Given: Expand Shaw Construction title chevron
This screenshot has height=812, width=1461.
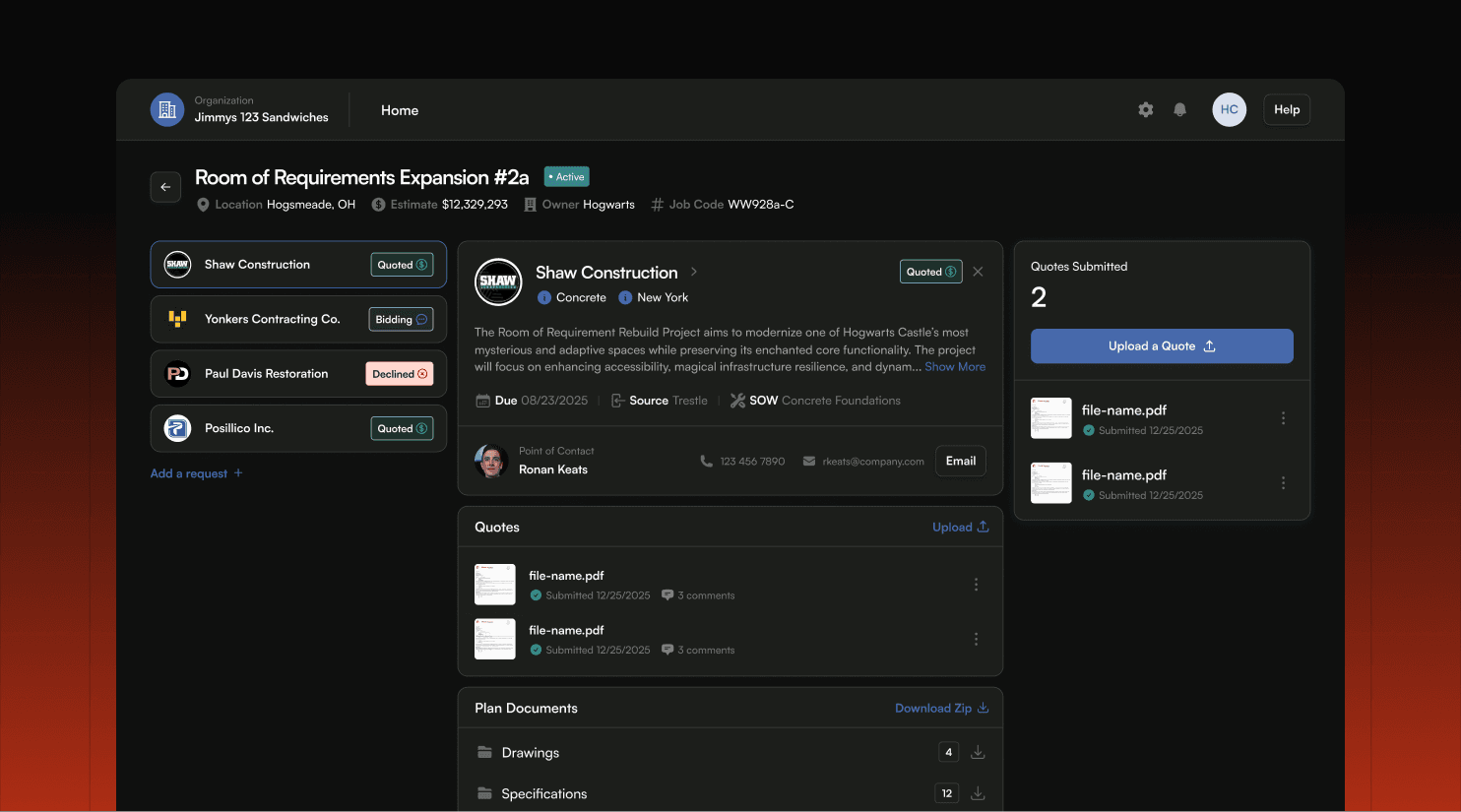Looking at the screenshot, I should (694, 272).
